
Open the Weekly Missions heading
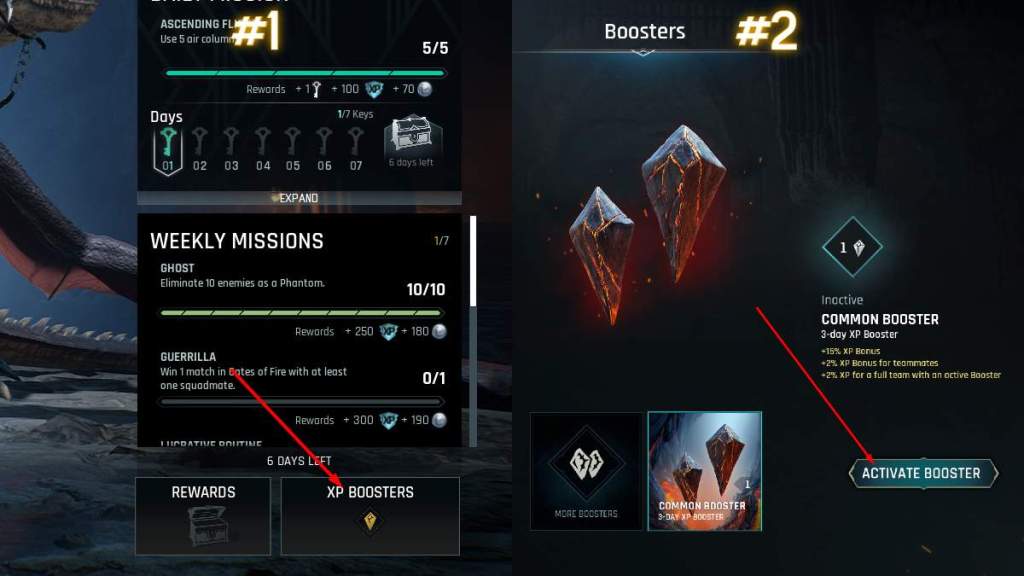[x=236, y=241]
